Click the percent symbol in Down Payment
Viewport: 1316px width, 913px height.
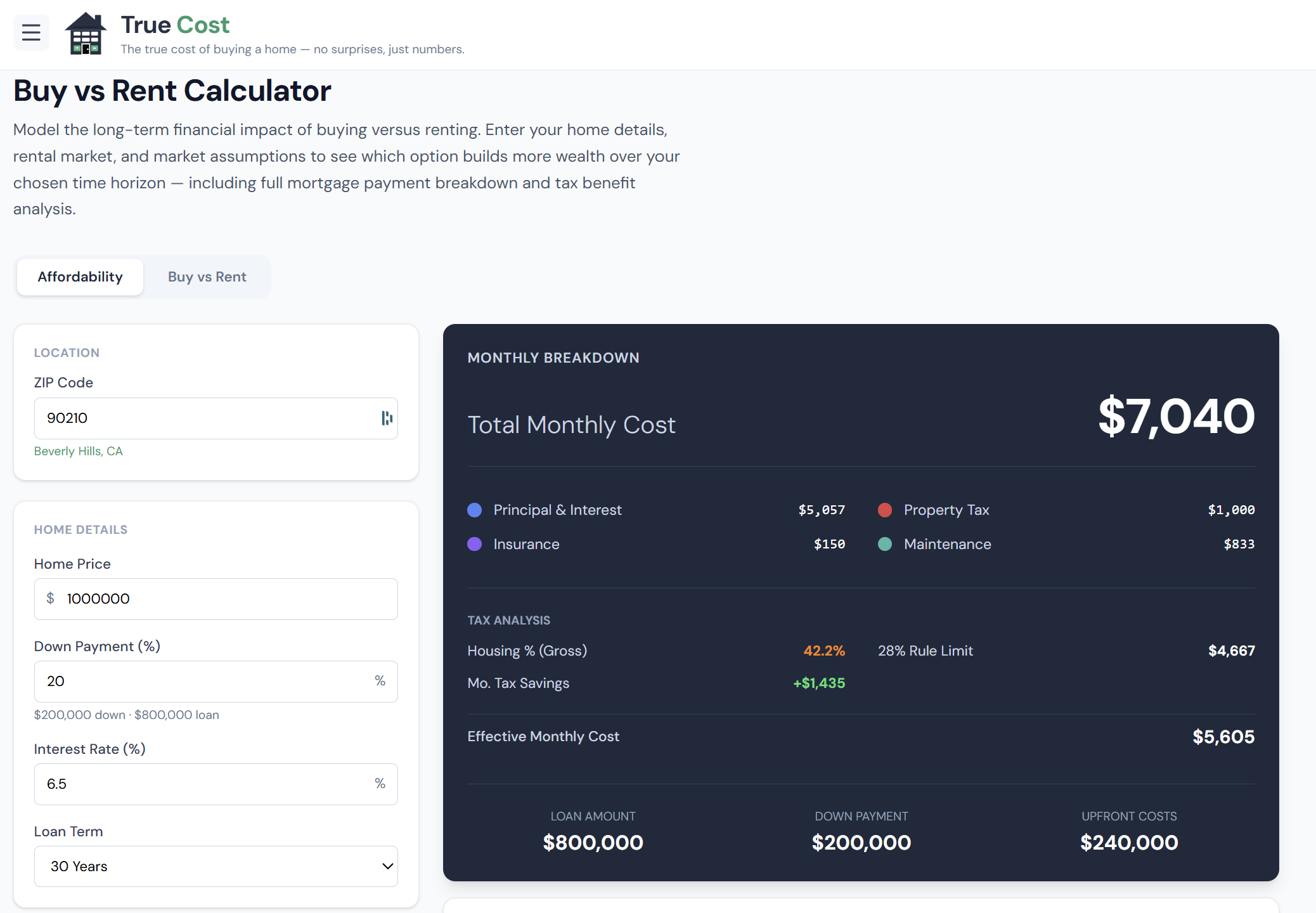tap(380, 681)
